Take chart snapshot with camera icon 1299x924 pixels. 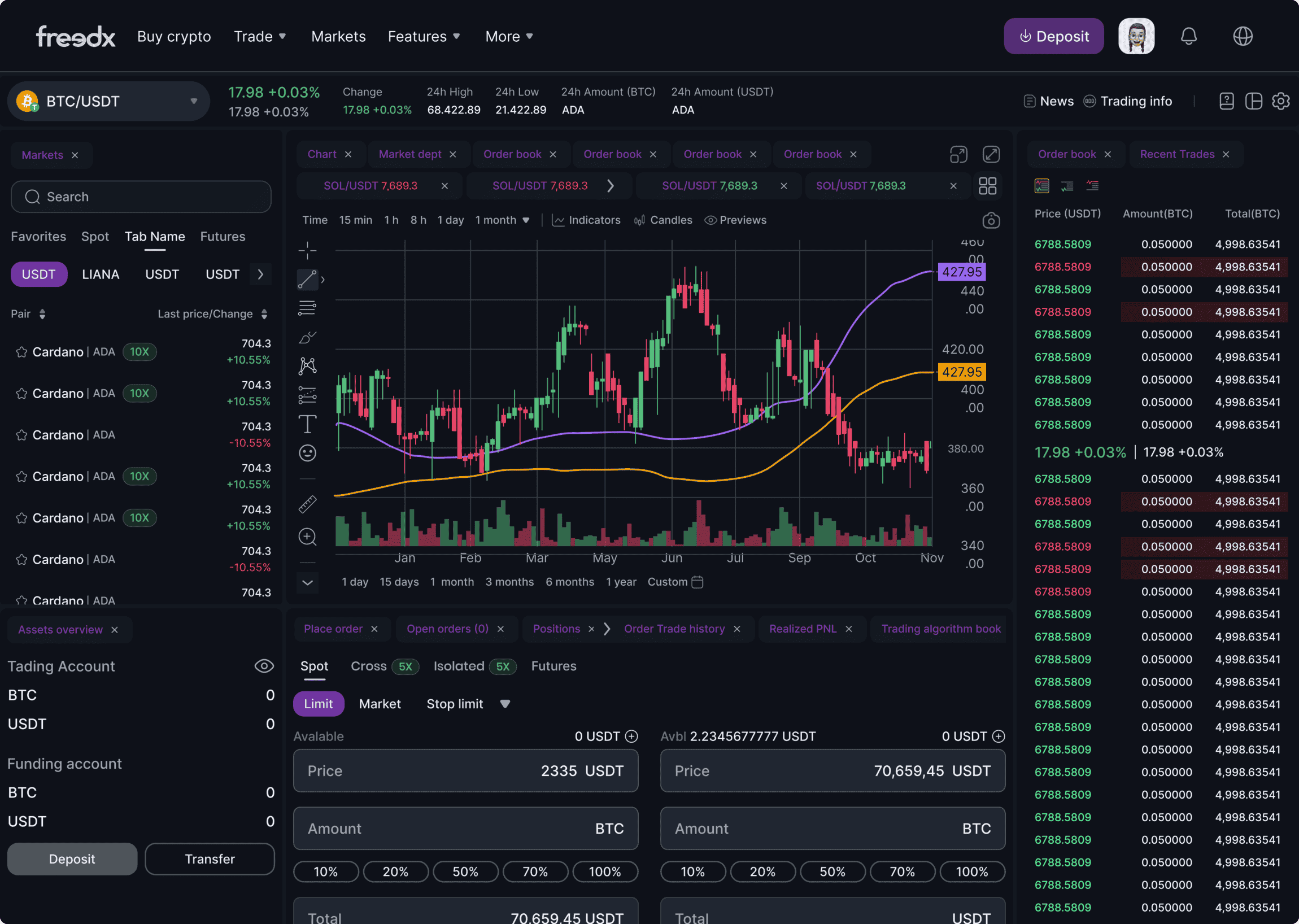click(x=991, y=220)
